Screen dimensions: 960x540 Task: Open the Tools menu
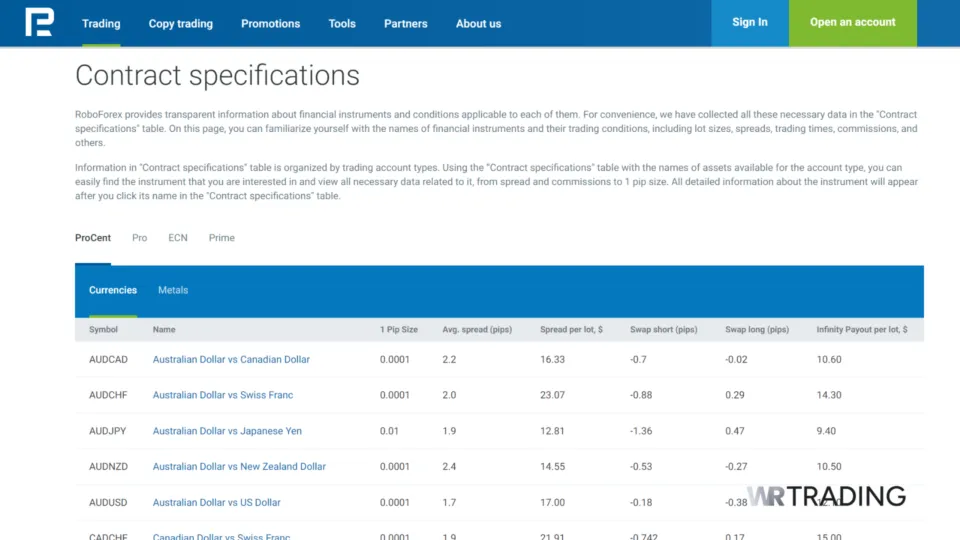[x=342, y=23]
